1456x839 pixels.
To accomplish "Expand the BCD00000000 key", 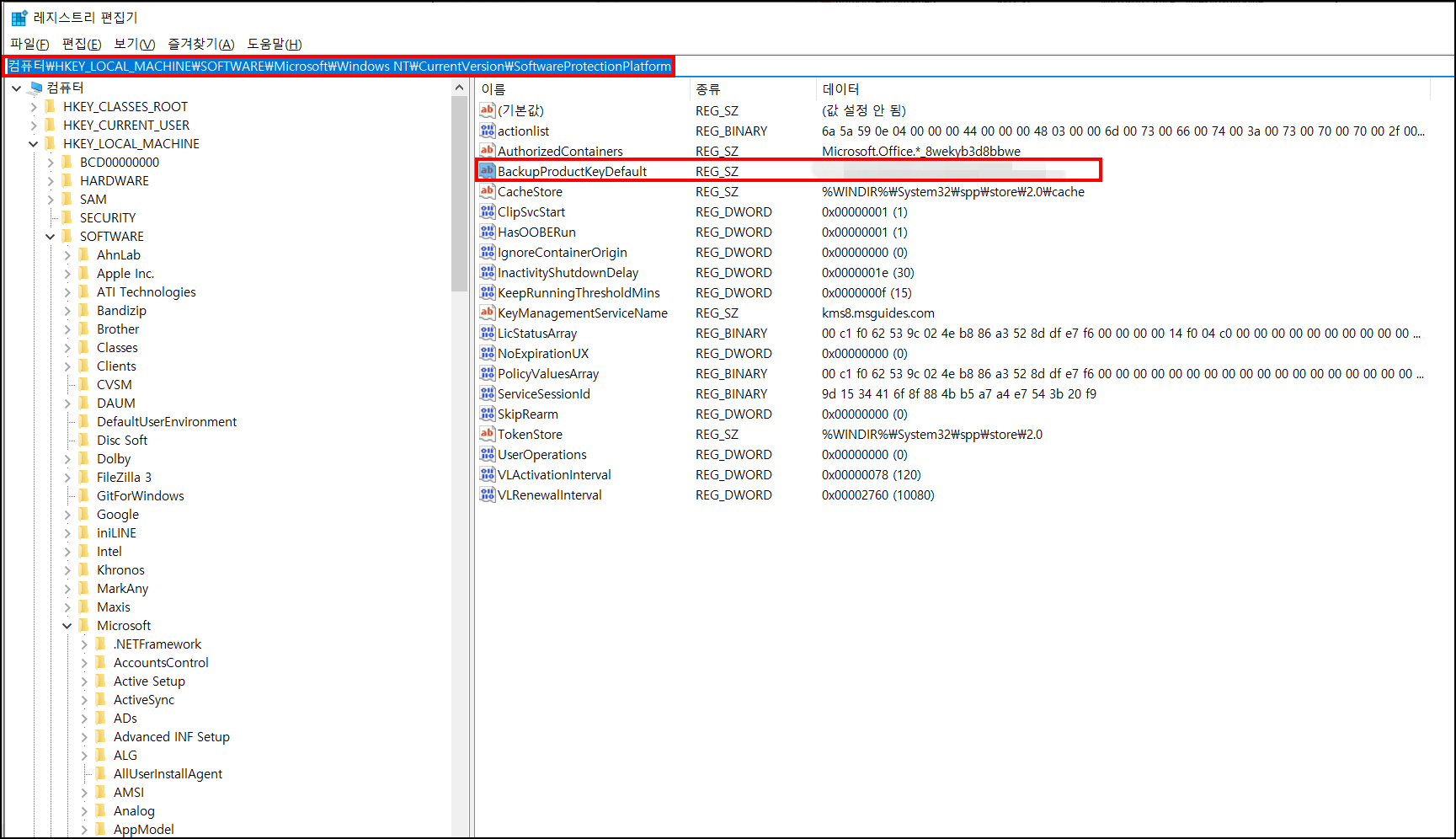I will 50,162.
